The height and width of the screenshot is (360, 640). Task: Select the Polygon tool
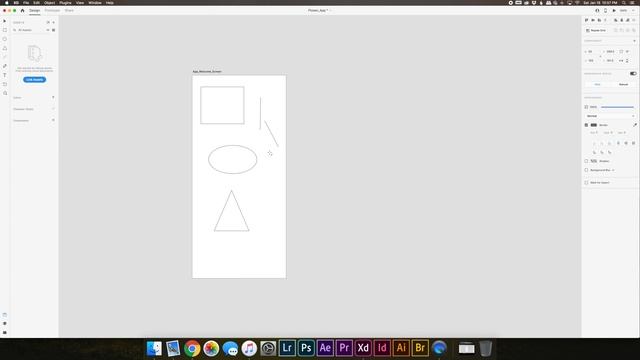click(5, 48)
